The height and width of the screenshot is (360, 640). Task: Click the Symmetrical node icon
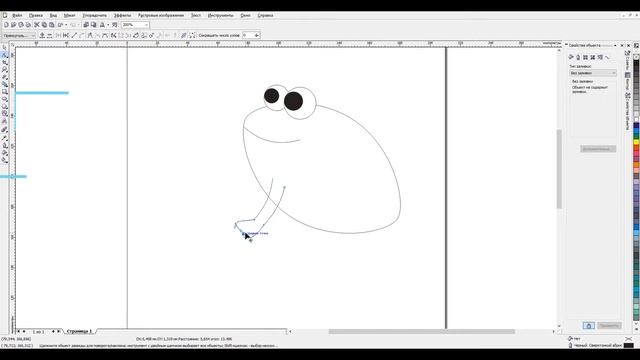tap(105, 36)
